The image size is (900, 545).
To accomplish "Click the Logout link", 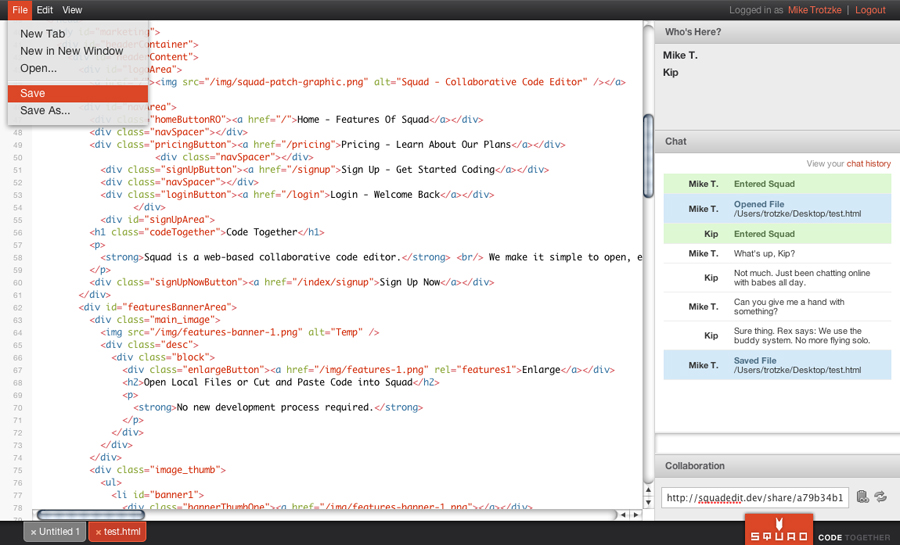I will pyautogui.click(x=870, y=10).
